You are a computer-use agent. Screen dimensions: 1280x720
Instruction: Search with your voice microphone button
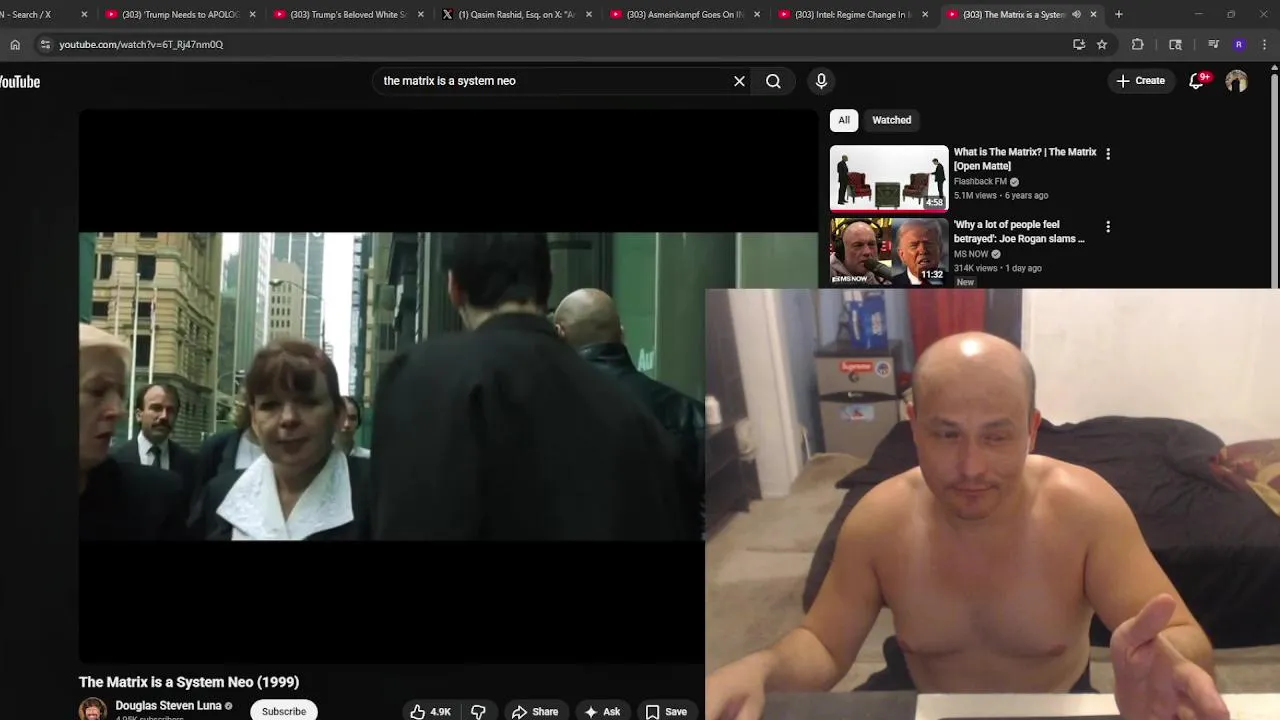click(821, 81)
